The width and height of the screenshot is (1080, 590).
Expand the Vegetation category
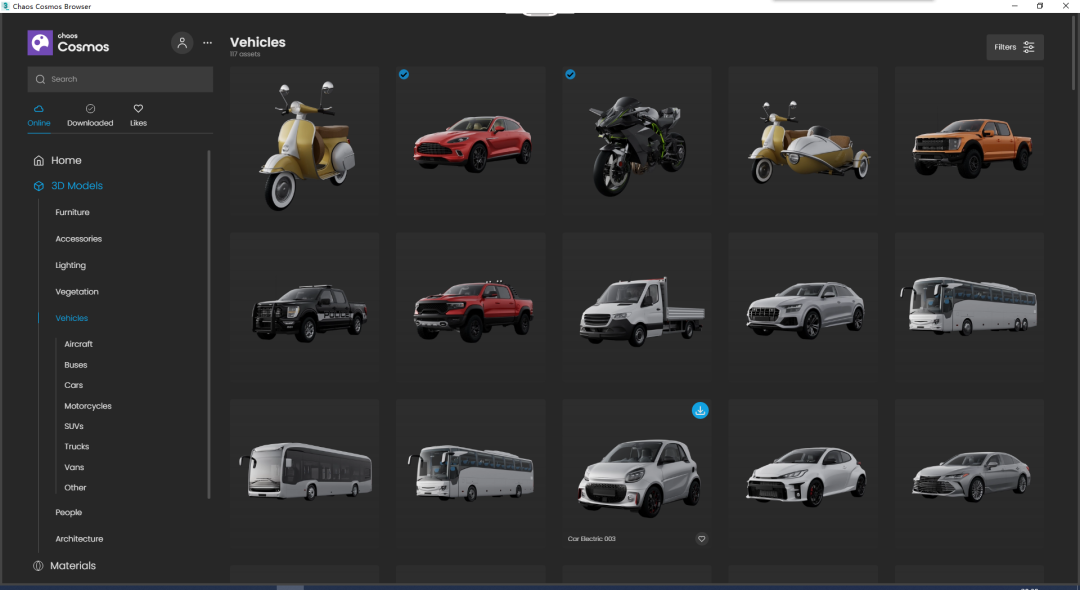(77, 292)
